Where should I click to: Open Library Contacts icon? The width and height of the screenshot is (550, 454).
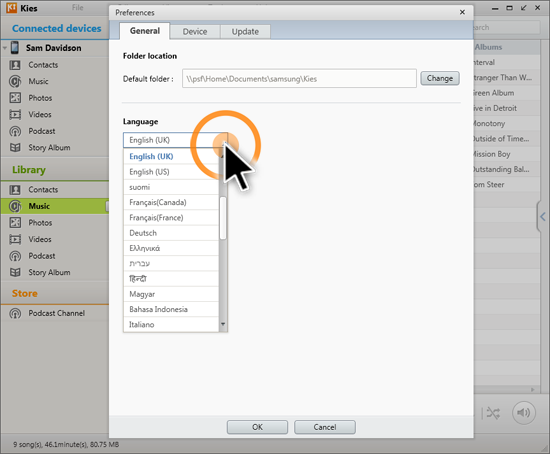coord(15,190)
